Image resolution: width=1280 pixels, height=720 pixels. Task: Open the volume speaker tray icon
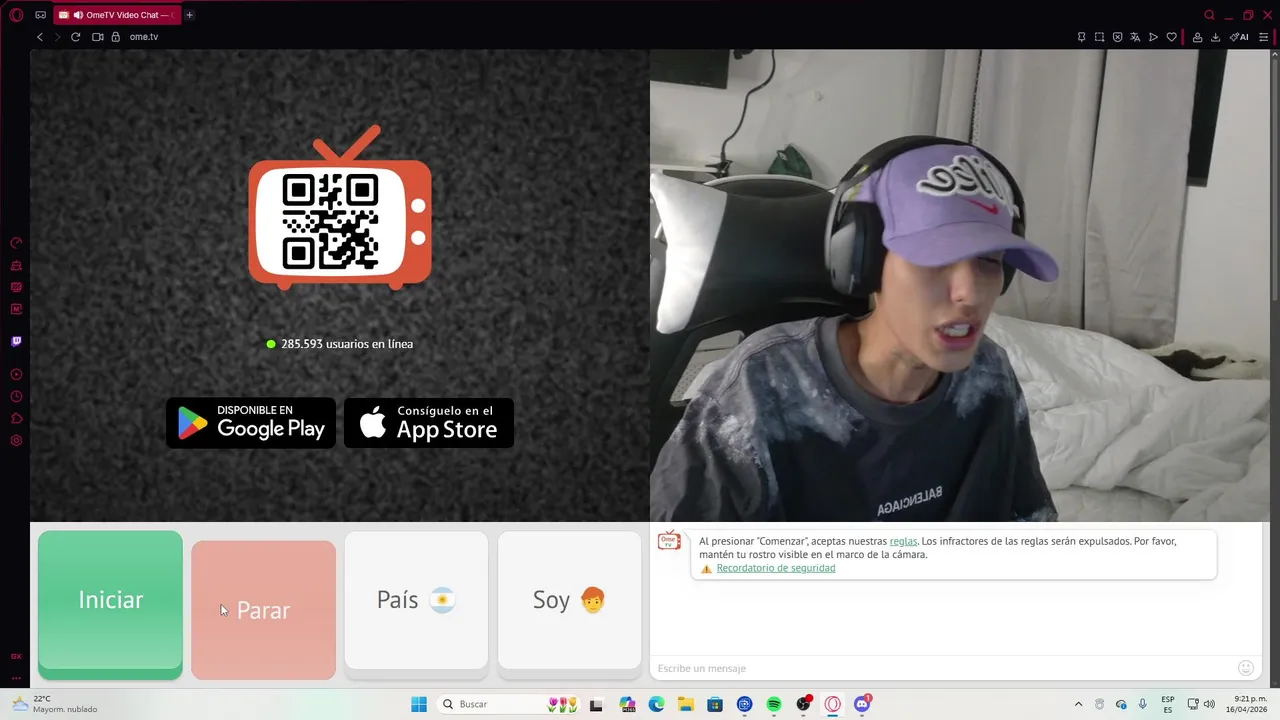[1209, 704]
